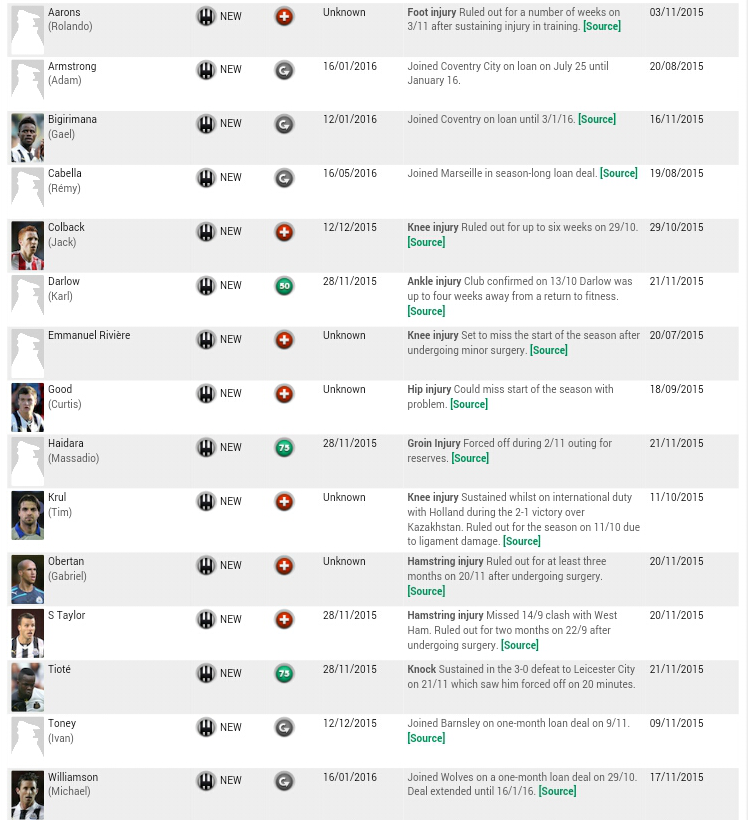Click Tim Krul's player photo

tap(27, 515)
